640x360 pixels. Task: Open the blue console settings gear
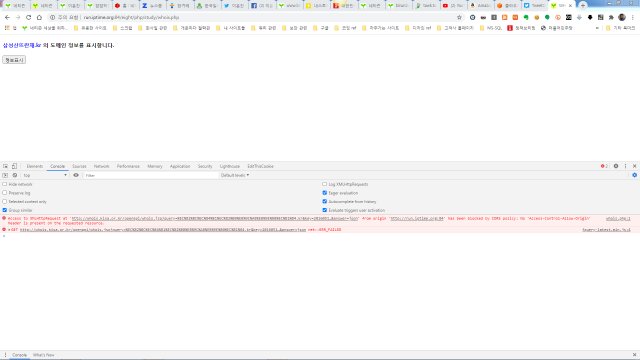click(x=635, y=175)
